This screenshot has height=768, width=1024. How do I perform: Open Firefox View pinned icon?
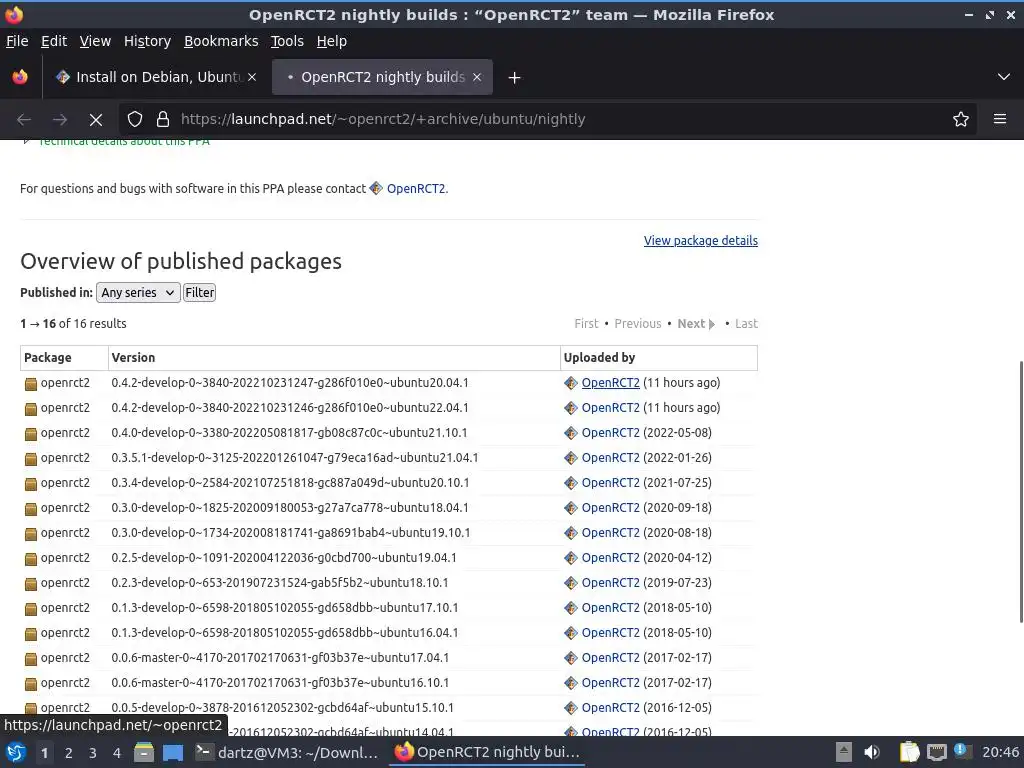click(20, 77)
